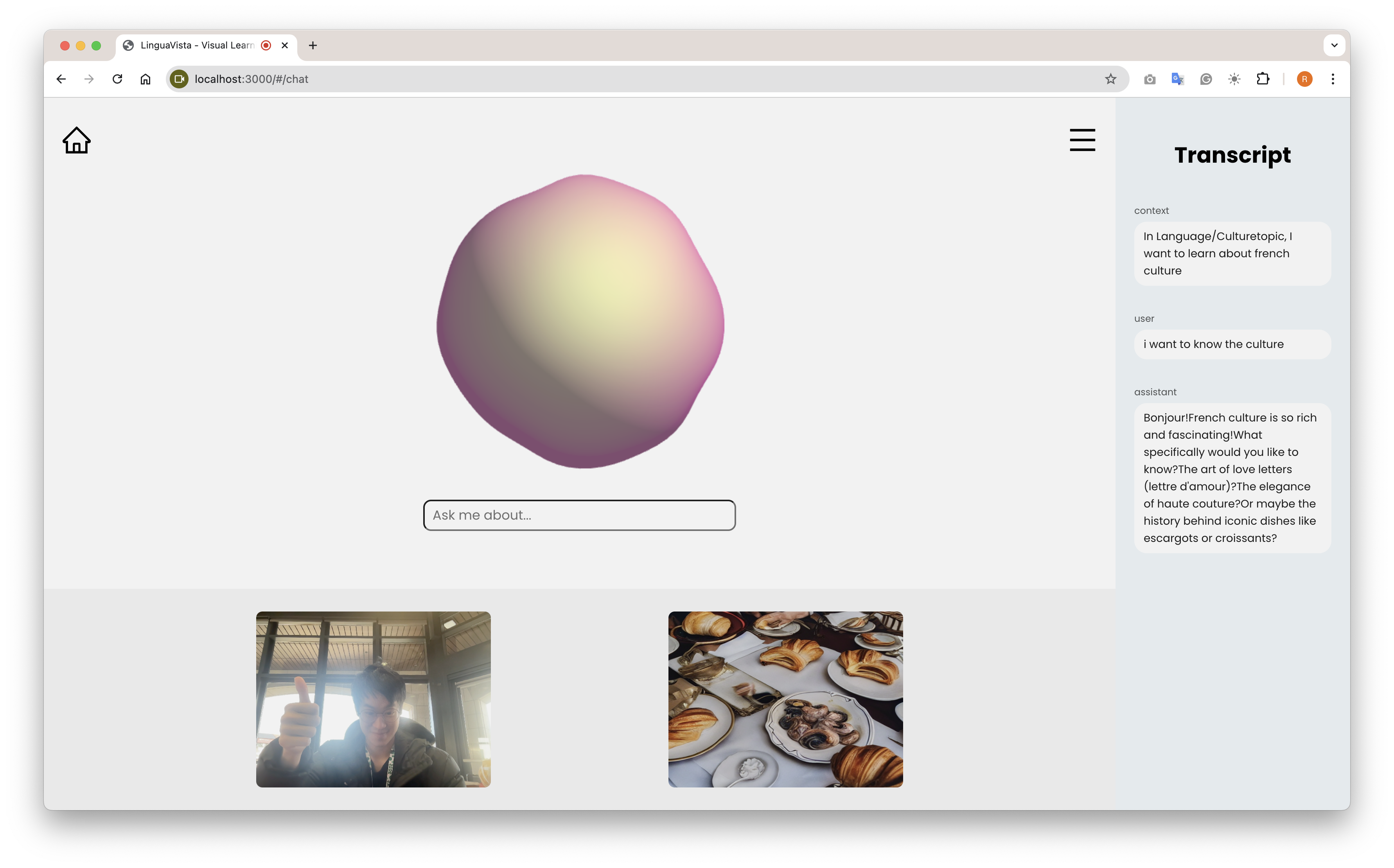Open the Google Translate extension
Viewport: 1394px width, 868px height.
[1178, 79]
